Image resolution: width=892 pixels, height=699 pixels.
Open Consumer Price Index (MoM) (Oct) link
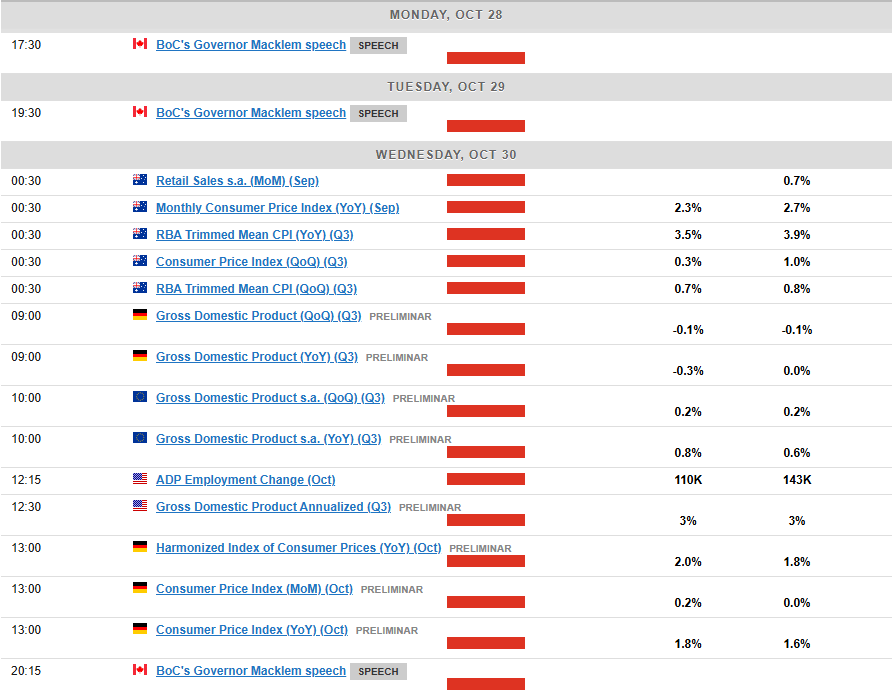(254, 589)
